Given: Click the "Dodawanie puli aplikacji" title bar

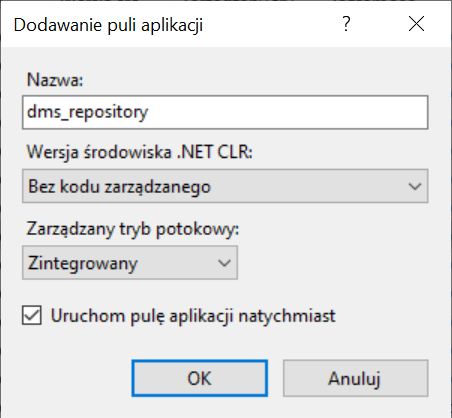Looking at the screenshot, I should (108, 25).
